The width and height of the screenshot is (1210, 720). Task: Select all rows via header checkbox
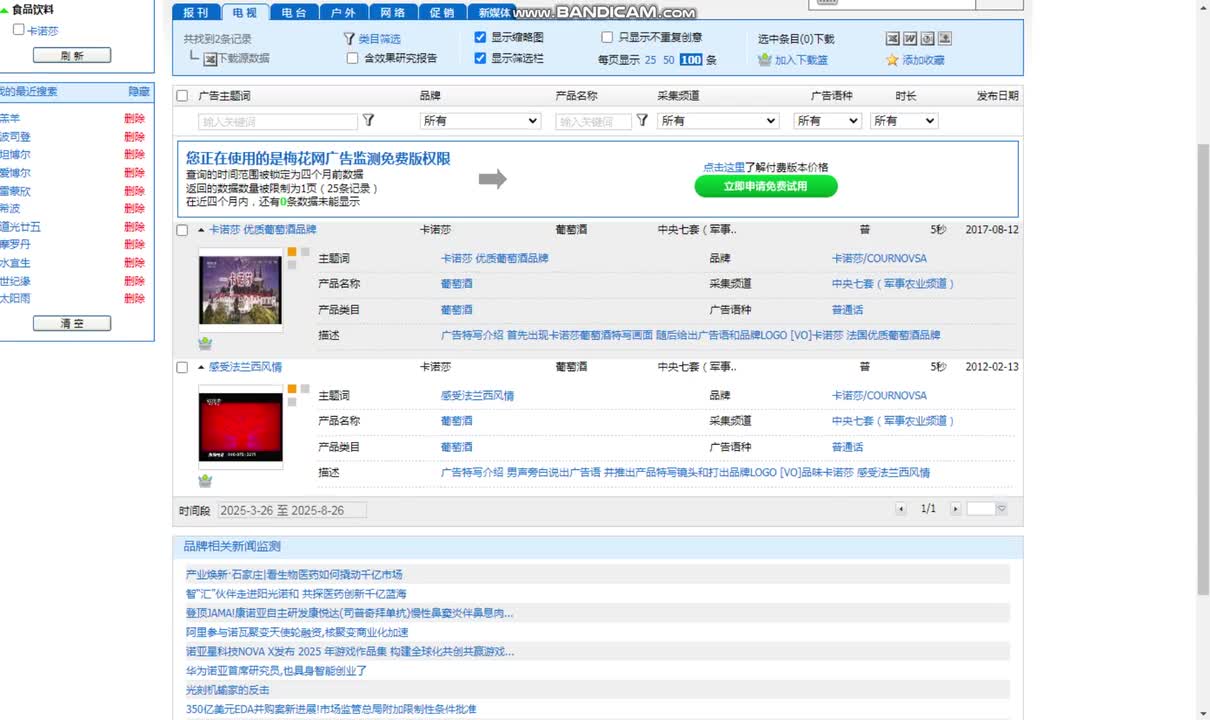click(182, 96)
